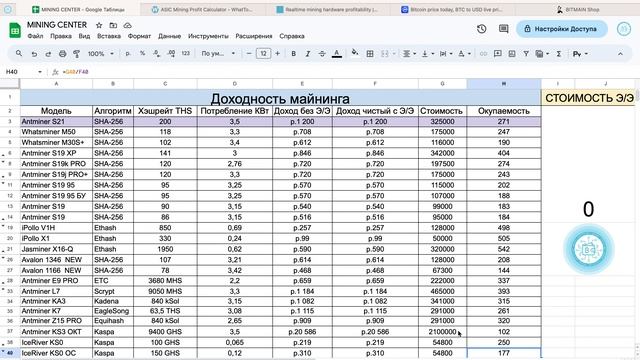Insert a link via toolbar icon
This screenshot has height=360, width=640.
coord(483,53)
